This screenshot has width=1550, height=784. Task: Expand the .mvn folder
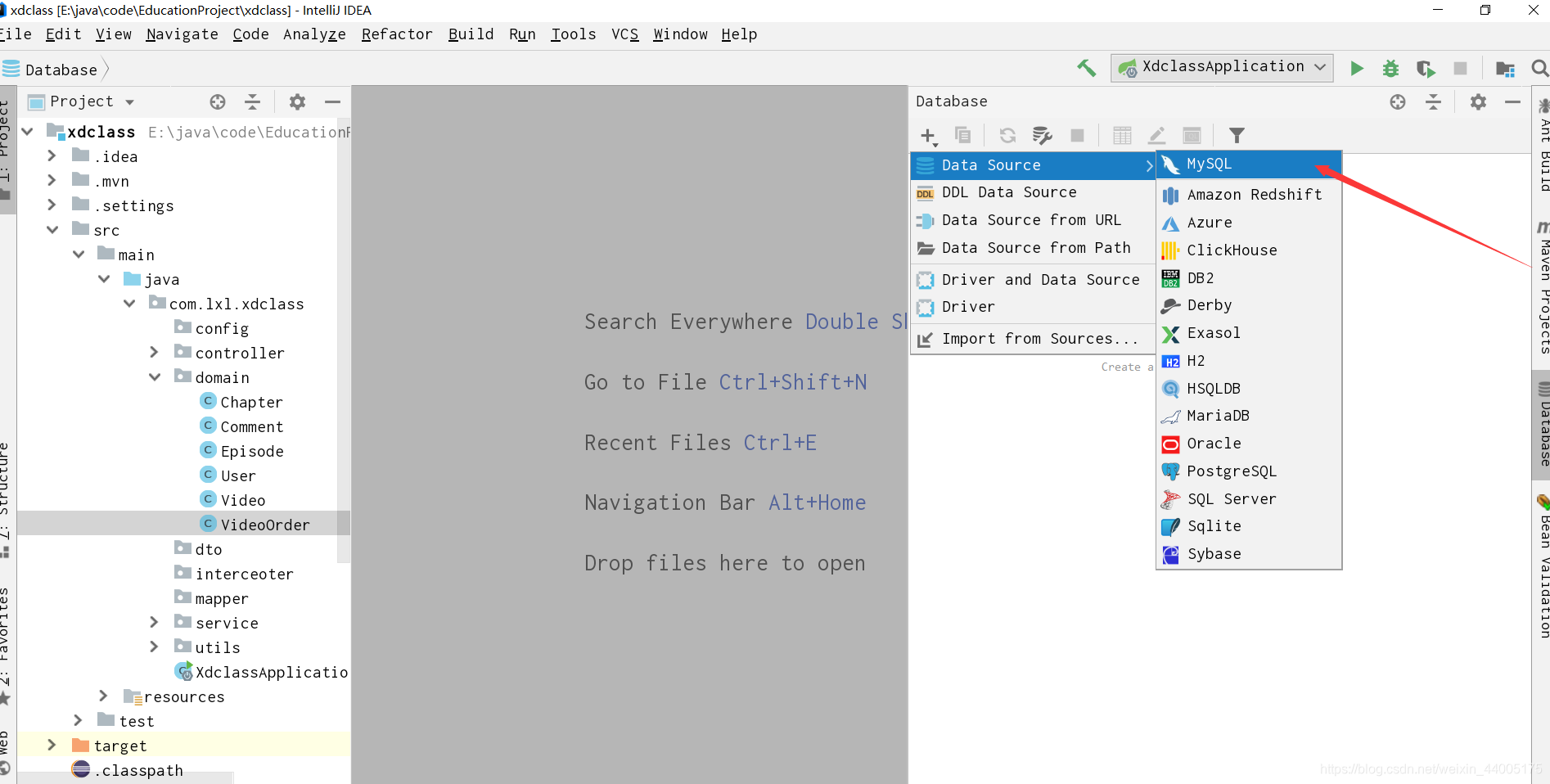52,180
